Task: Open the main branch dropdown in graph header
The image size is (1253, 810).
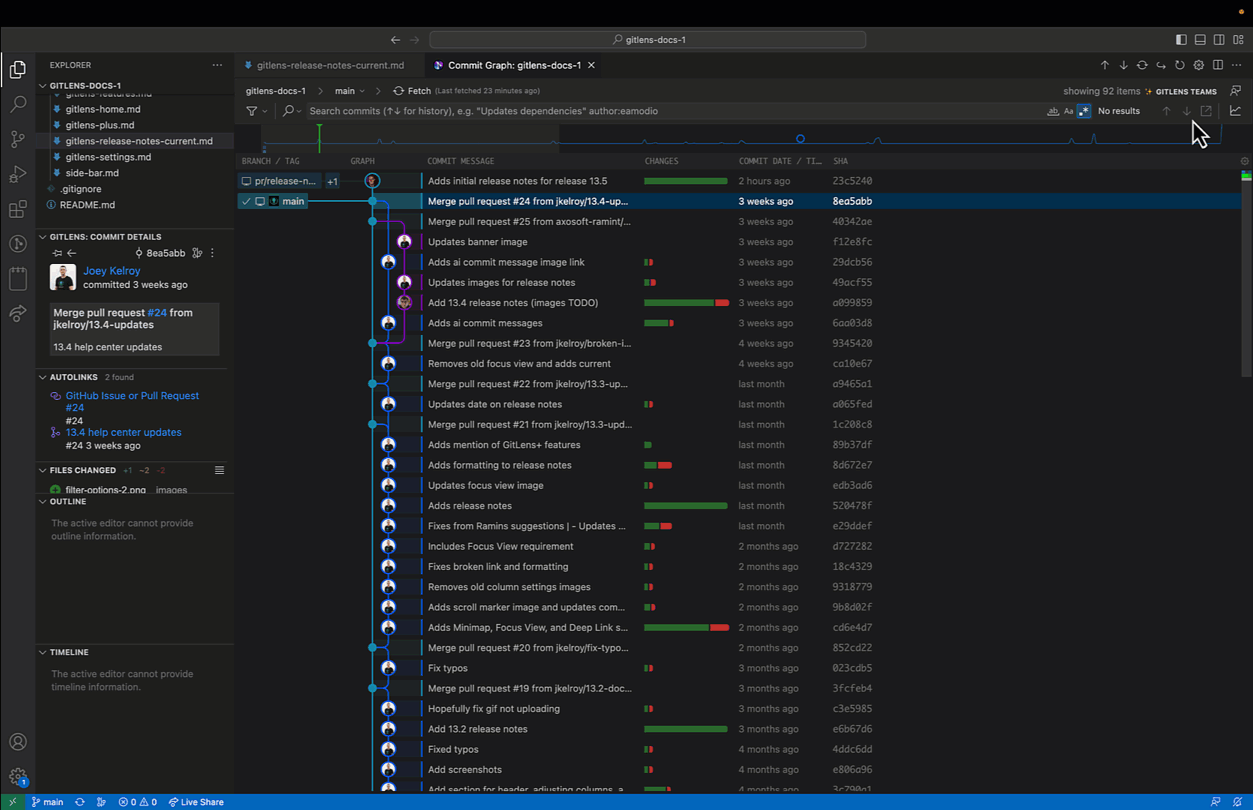Action: point(349,91)
